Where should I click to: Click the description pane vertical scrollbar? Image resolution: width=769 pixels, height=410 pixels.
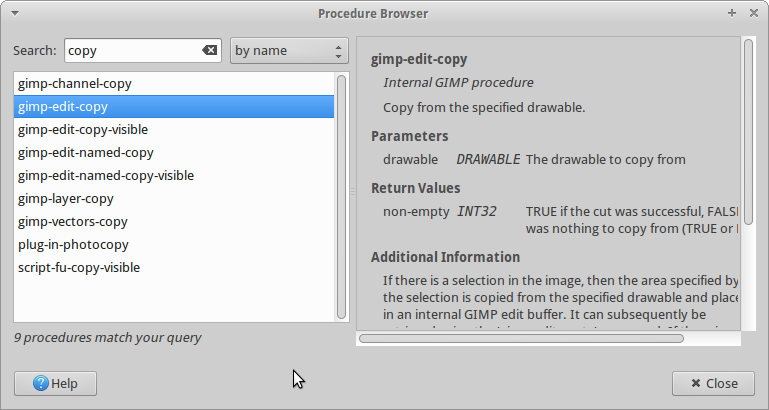[748, 132]
